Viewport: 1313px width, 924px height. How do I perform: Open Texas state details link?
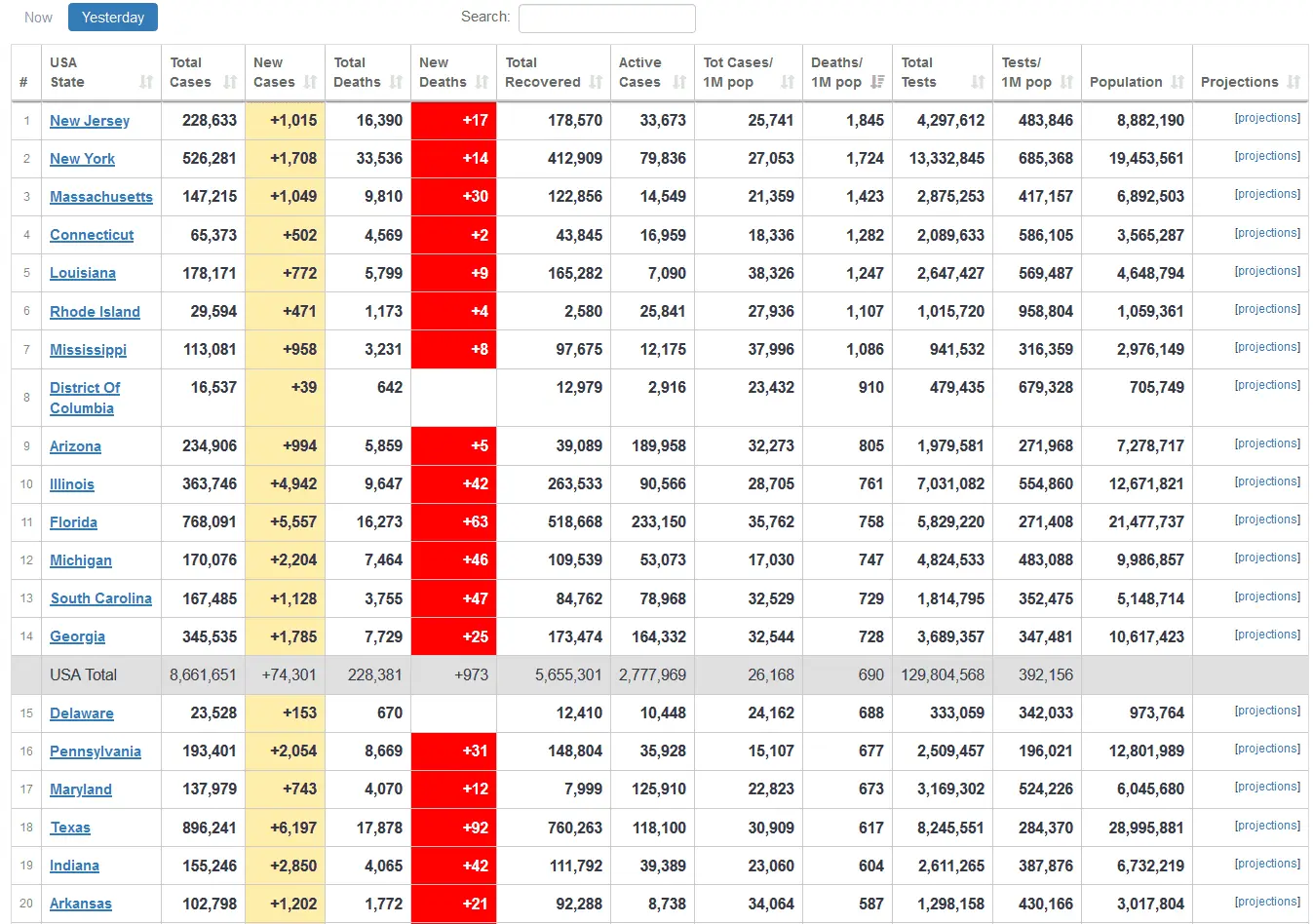click(x=70, y=828)
